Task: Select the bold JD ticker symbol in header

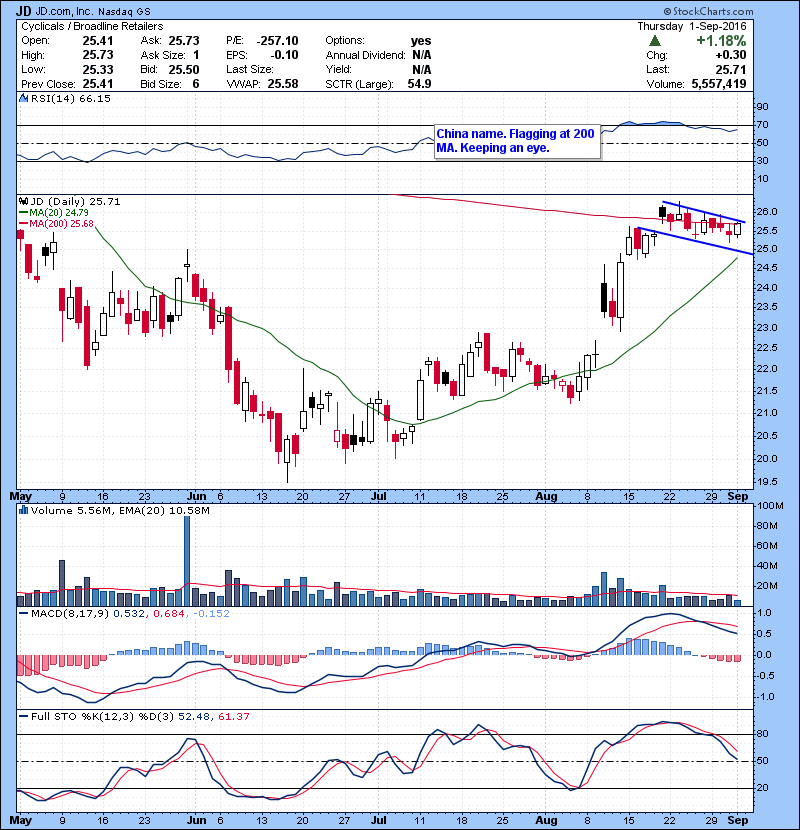Action: click(x=24, y=11)
